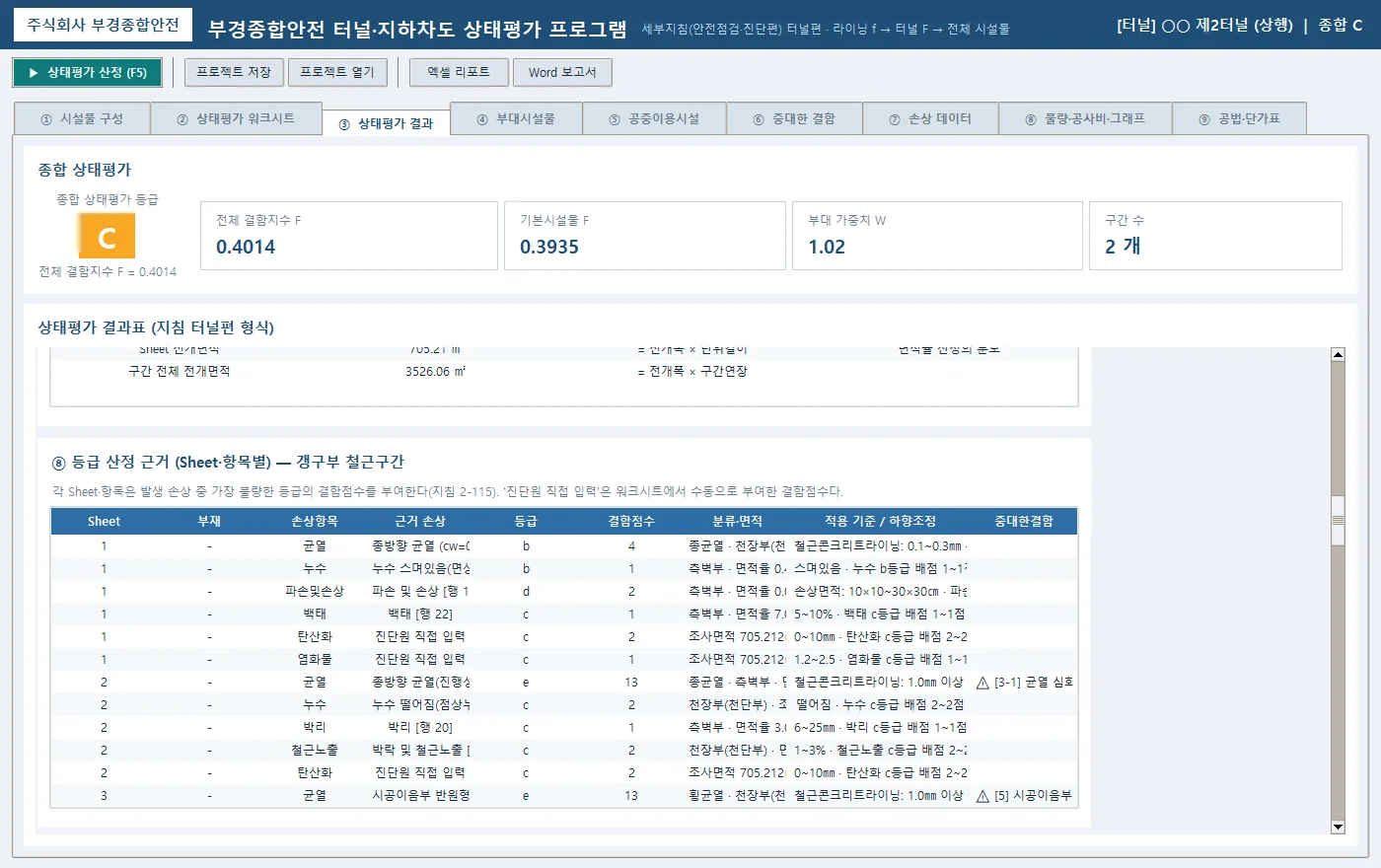Sort by 손상항목 column header
The height and width of the screenshot is (868, 1381).
coord(315,521)
